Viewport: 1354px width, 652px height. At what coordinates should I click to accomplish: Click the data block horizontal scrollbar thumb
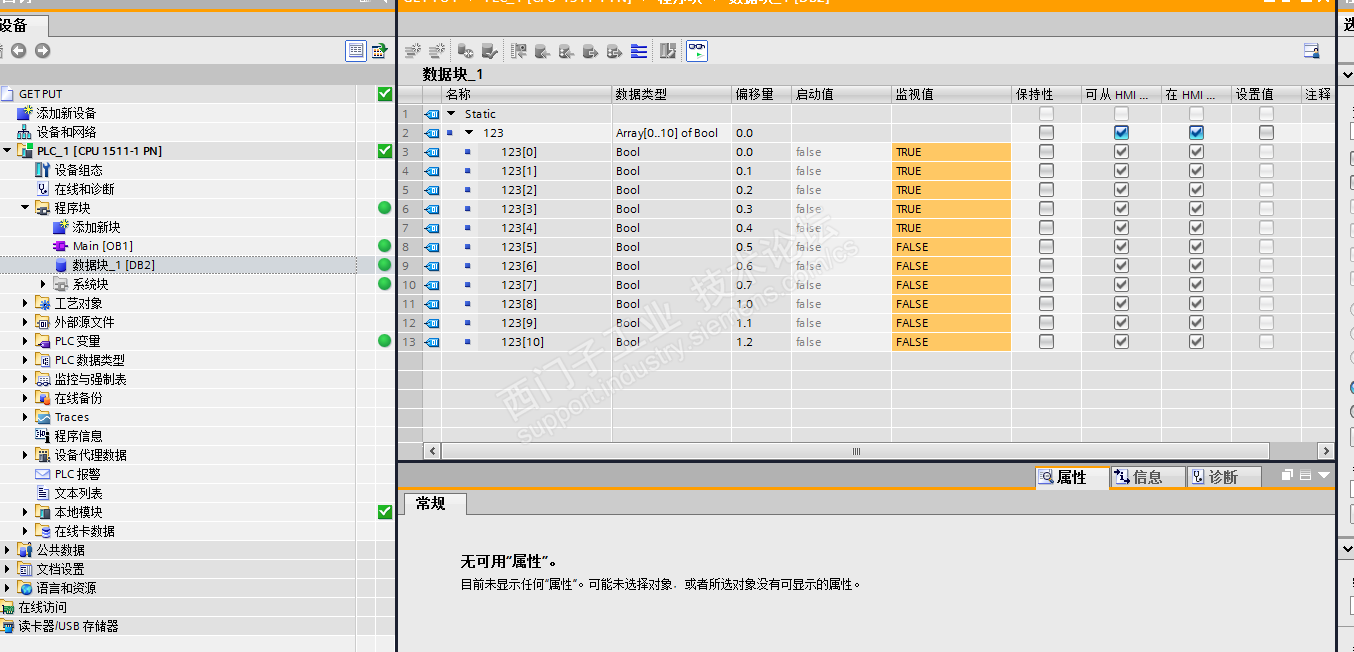[x=856, y=451]
